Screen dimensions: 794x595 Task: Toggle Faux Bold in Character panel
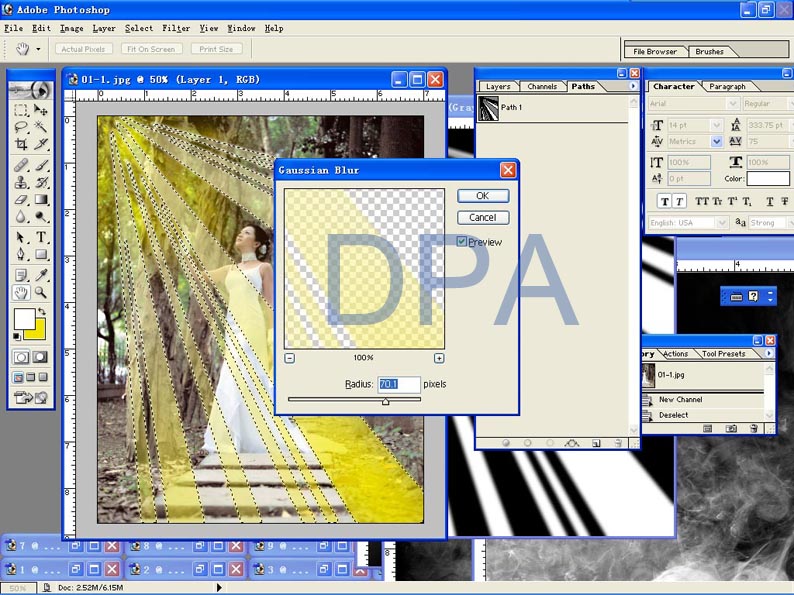[x=665, y=202]
